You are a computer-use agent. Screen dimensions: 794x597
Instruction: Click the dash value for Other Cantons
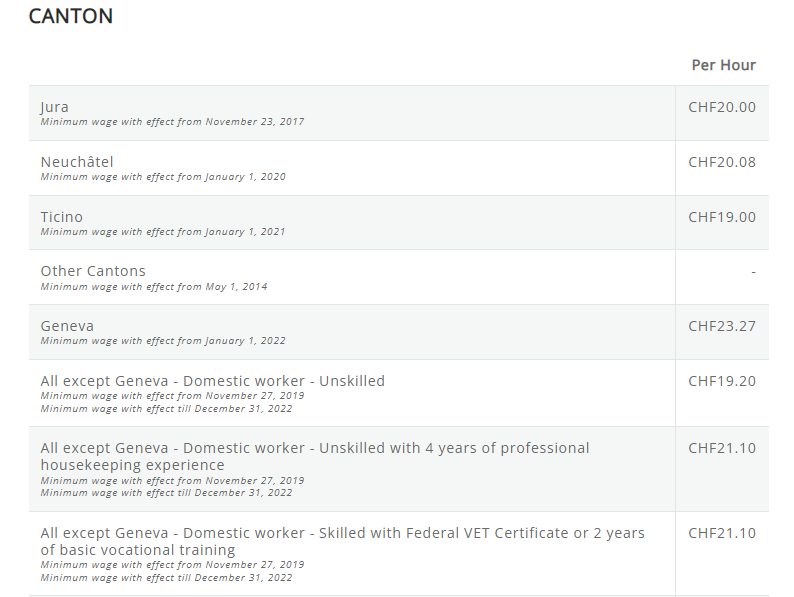point(753,271)
